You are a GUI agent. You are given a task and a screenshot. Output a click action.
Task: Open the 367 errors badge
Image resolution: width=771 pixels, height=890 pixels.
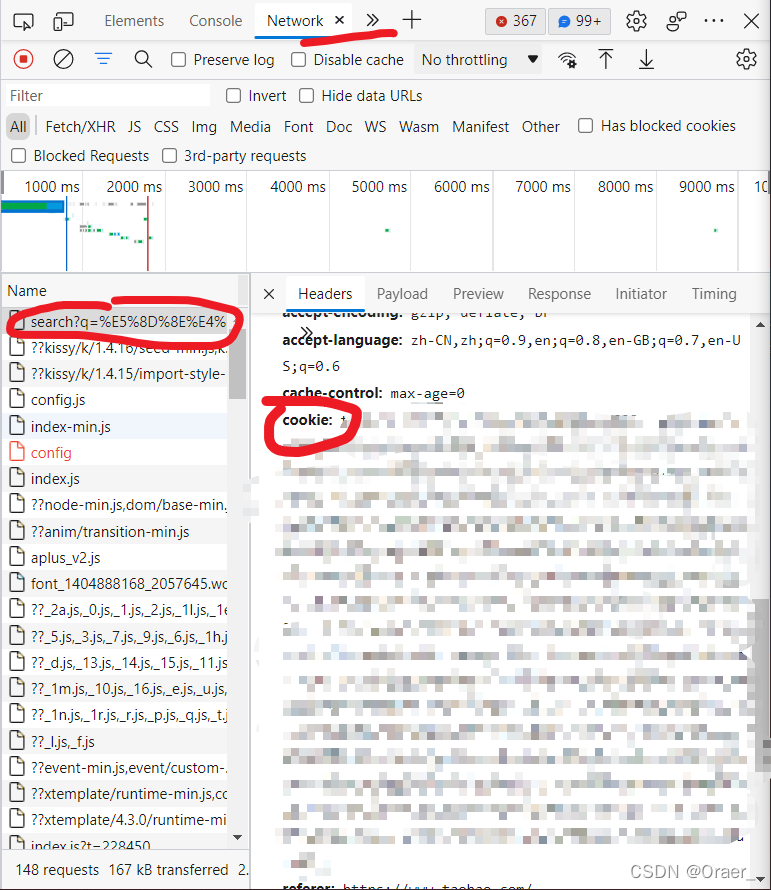[x=516, y=22]
